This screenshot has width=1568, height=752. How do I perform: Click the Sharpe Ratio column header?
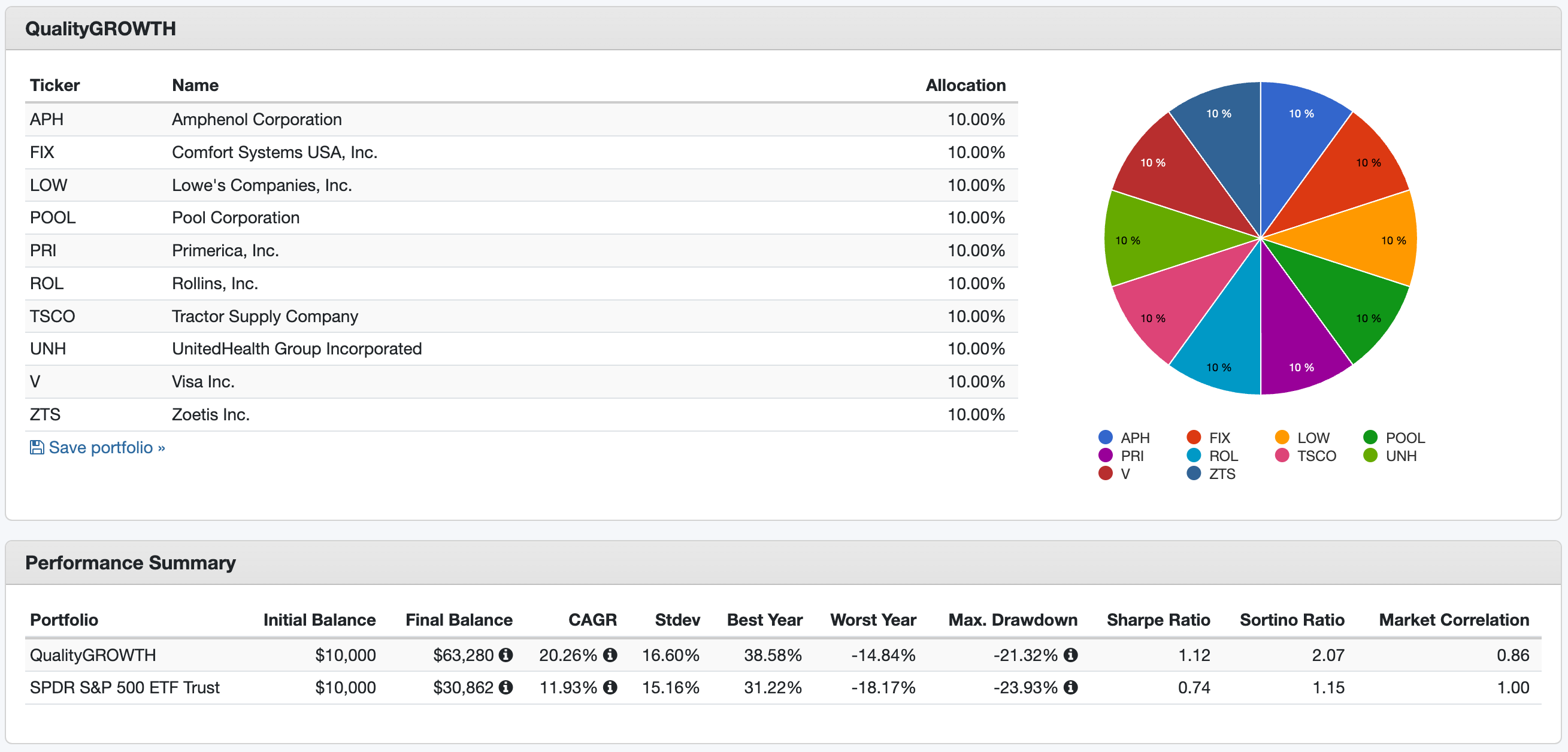coord(1158,620)
